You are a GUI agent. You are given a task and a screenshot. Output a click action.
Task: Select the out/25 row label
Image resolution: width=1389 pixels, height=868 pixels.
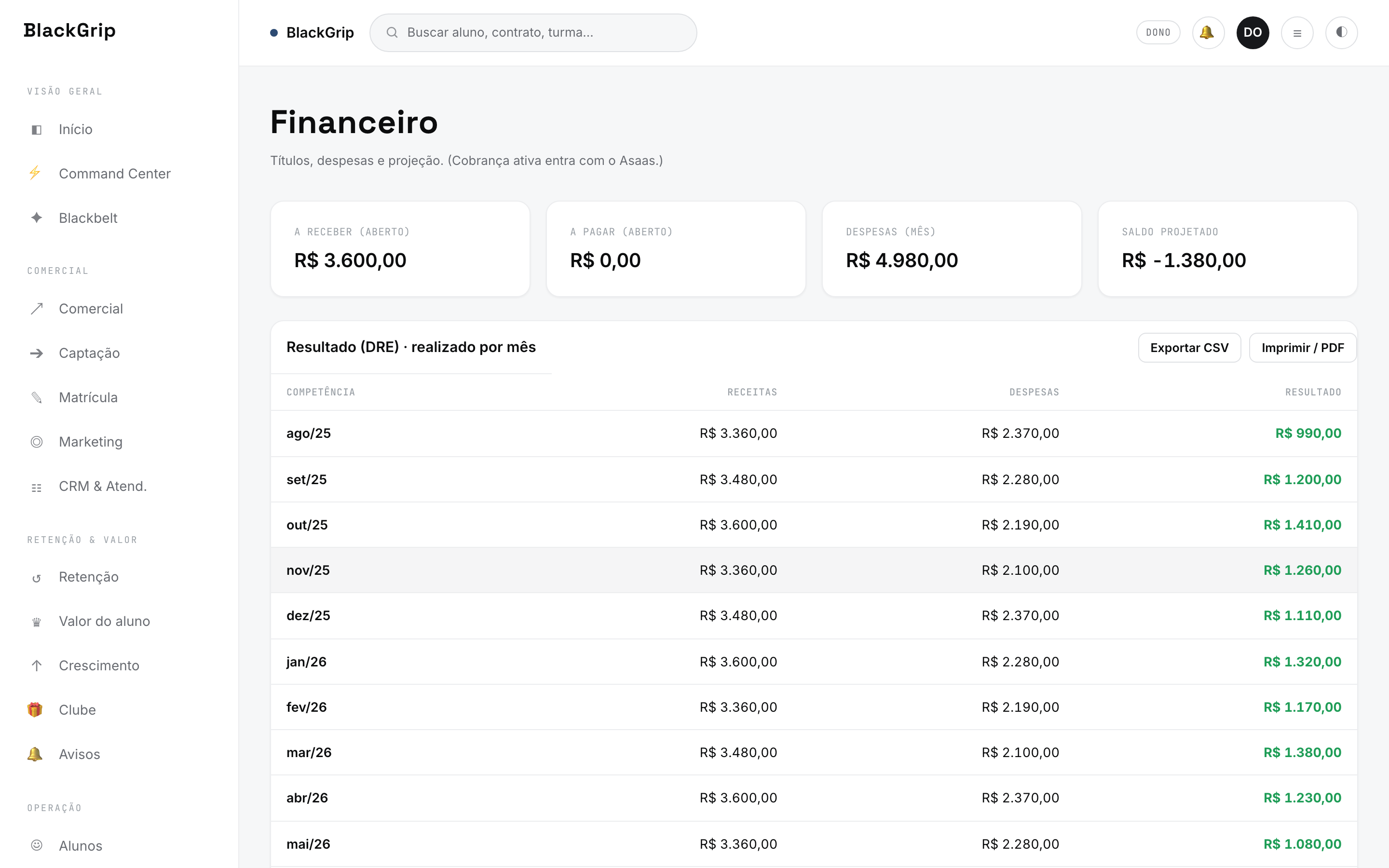(x=307, y=525)
